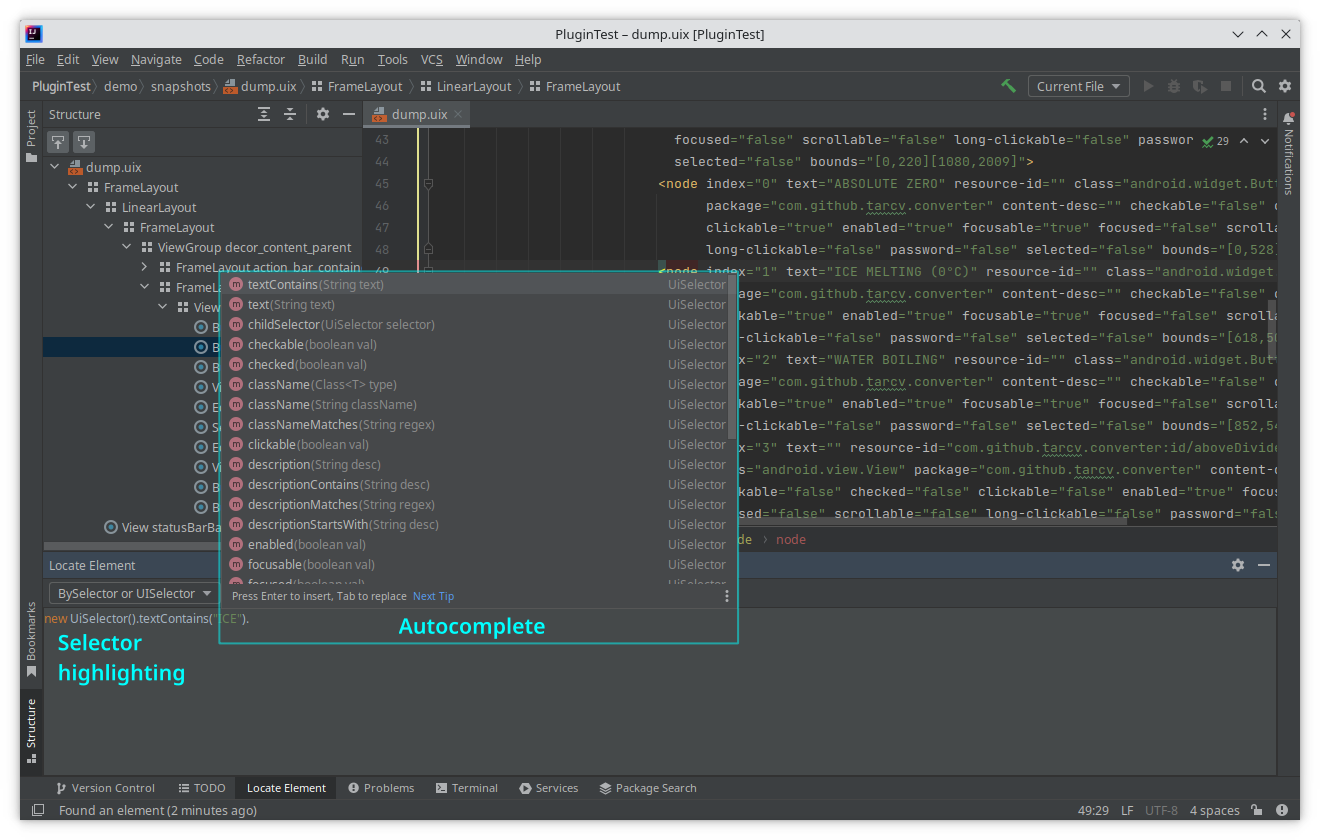The height and width of the screenshot is (840, 1320).
Task: Switch to the Terminal tool tab
Action: click(466, 788)
